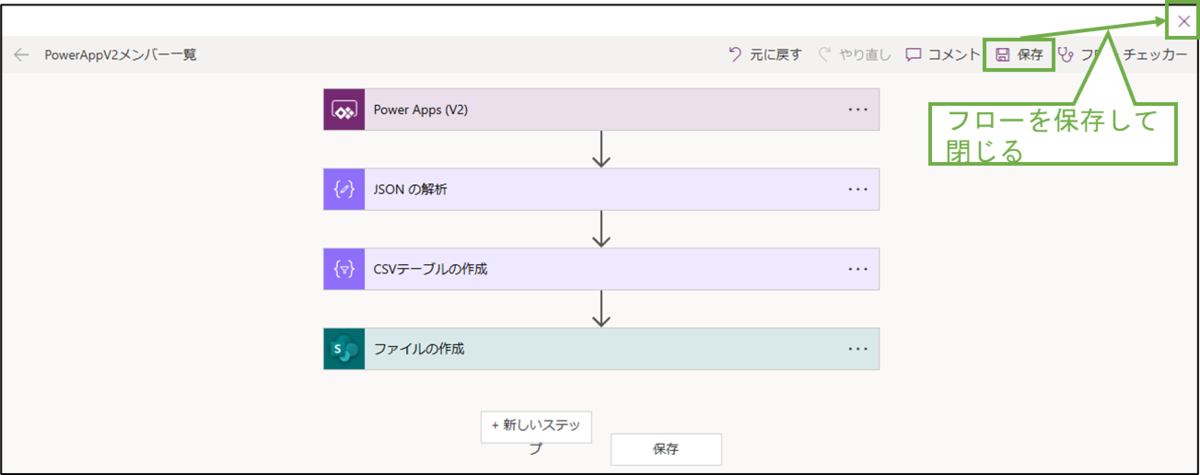
Task: Click the bottom 保存 button
Action: pyautogui.click(x=666, y=450)
